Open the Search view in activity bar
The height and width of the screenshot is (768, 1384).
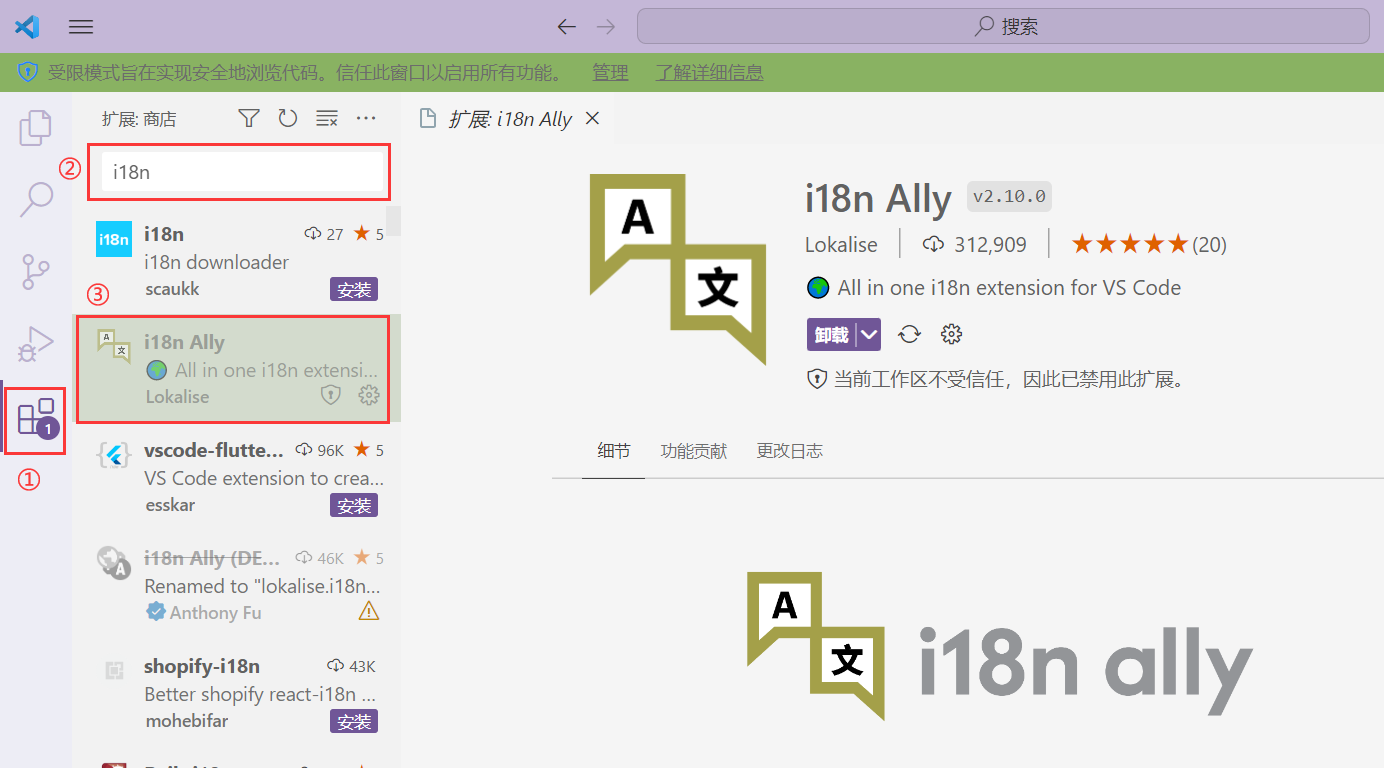point(36,199)
